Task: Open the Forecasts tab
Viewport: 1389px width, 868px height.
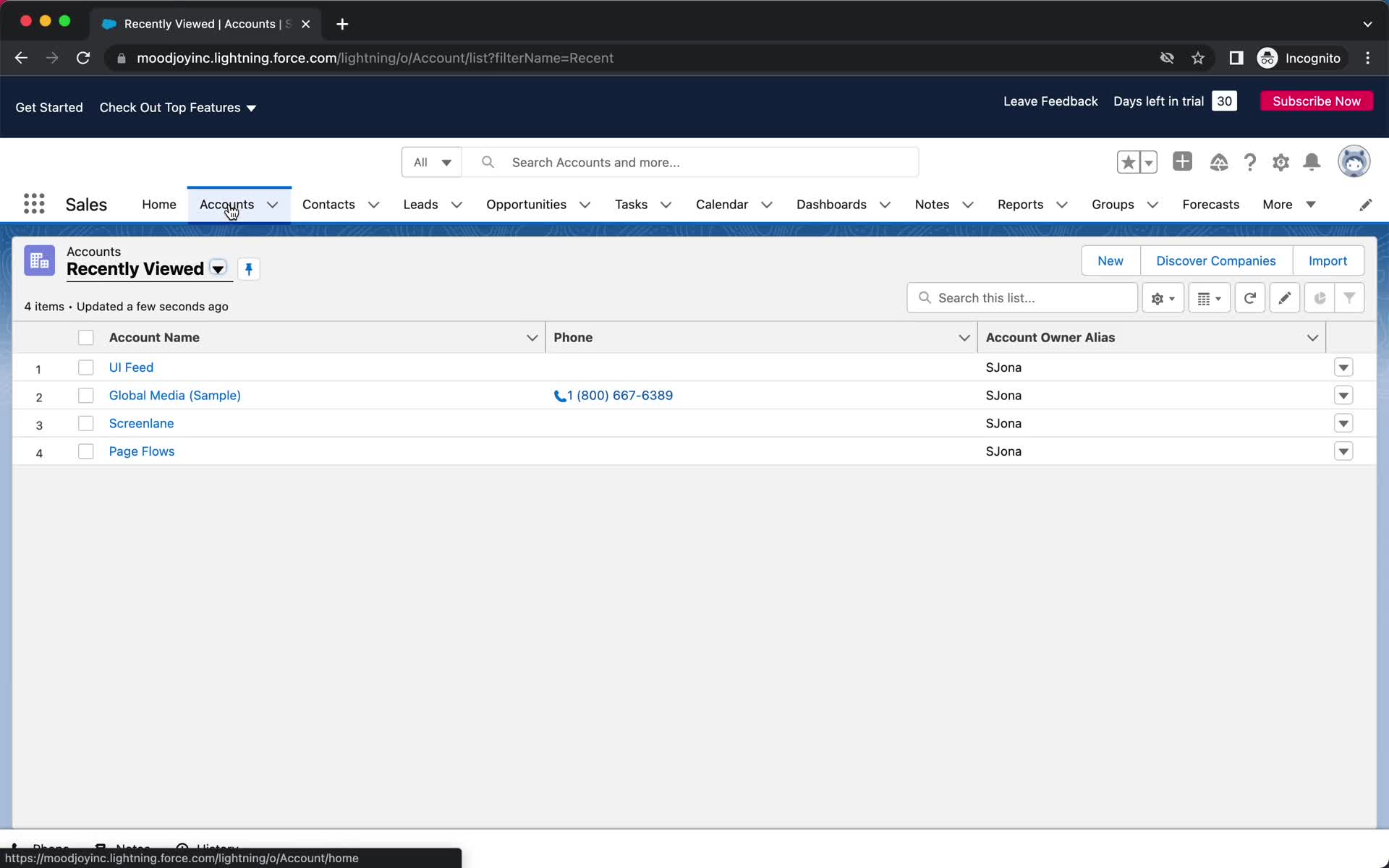Action: click(1210, 205)
